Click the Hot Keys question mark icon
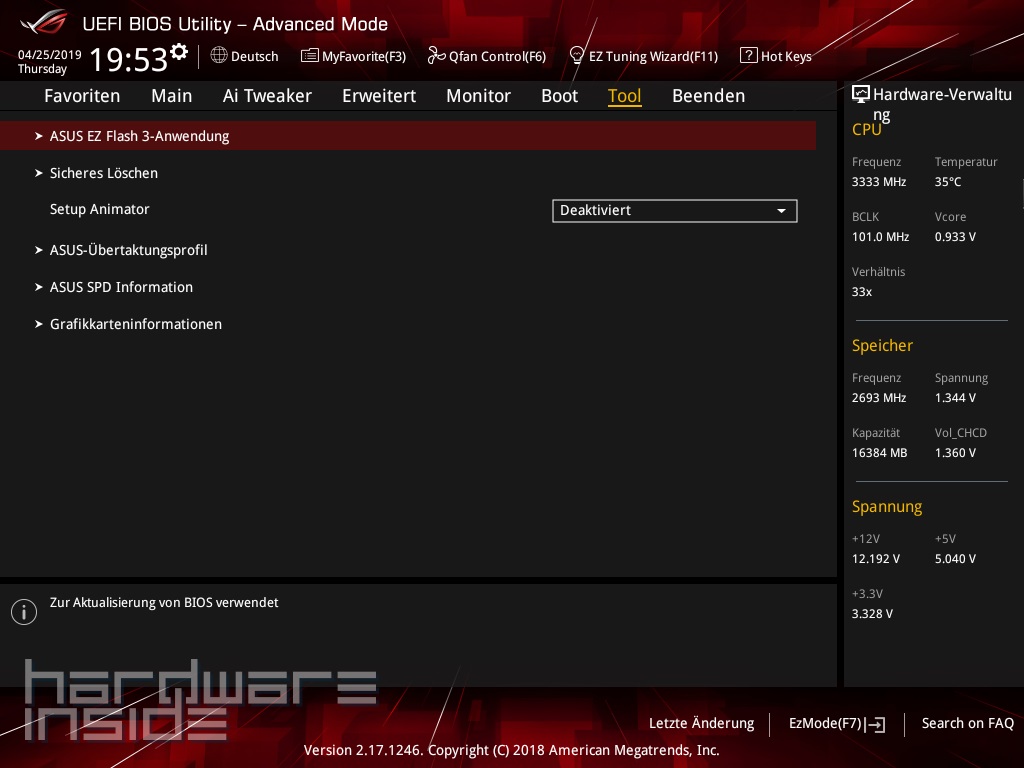 [x=748, y=56]
